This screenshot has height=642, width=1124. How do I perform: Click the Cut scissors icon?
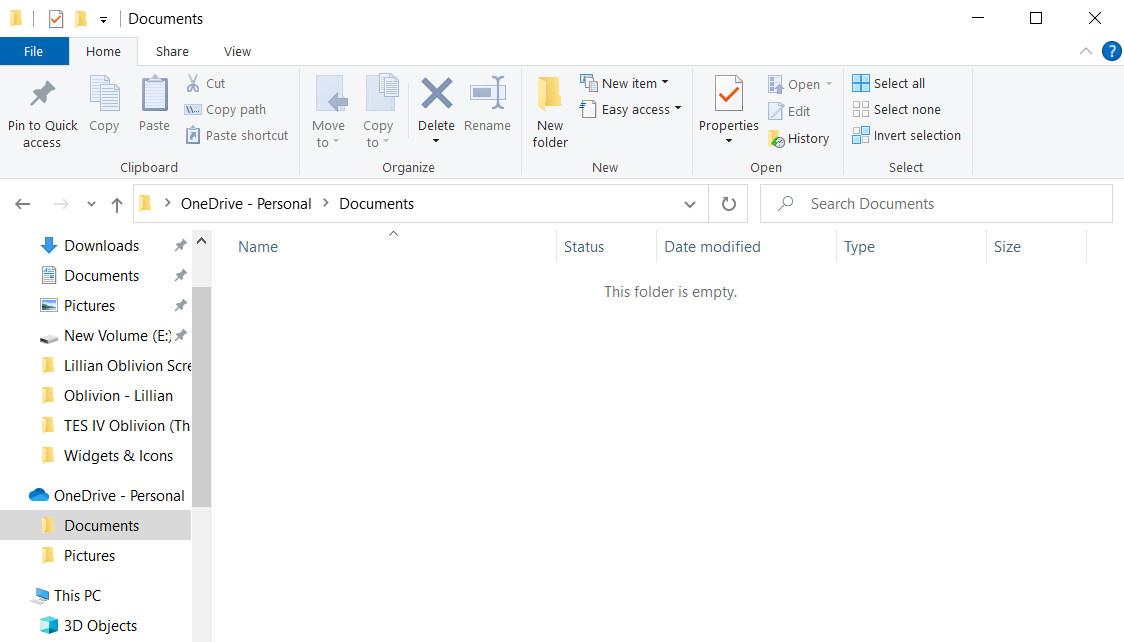click(x=193, y=83)
